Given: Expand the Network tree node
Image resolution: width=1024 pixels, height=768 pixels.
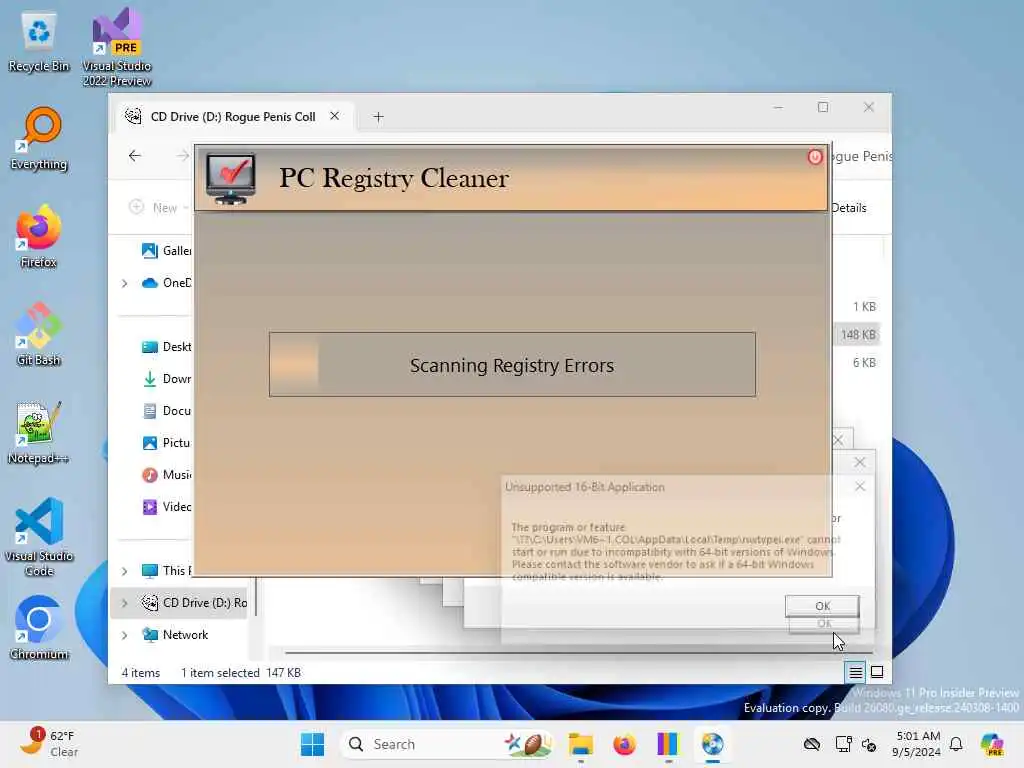Looking at the screenshot, I should click(124, 635).
